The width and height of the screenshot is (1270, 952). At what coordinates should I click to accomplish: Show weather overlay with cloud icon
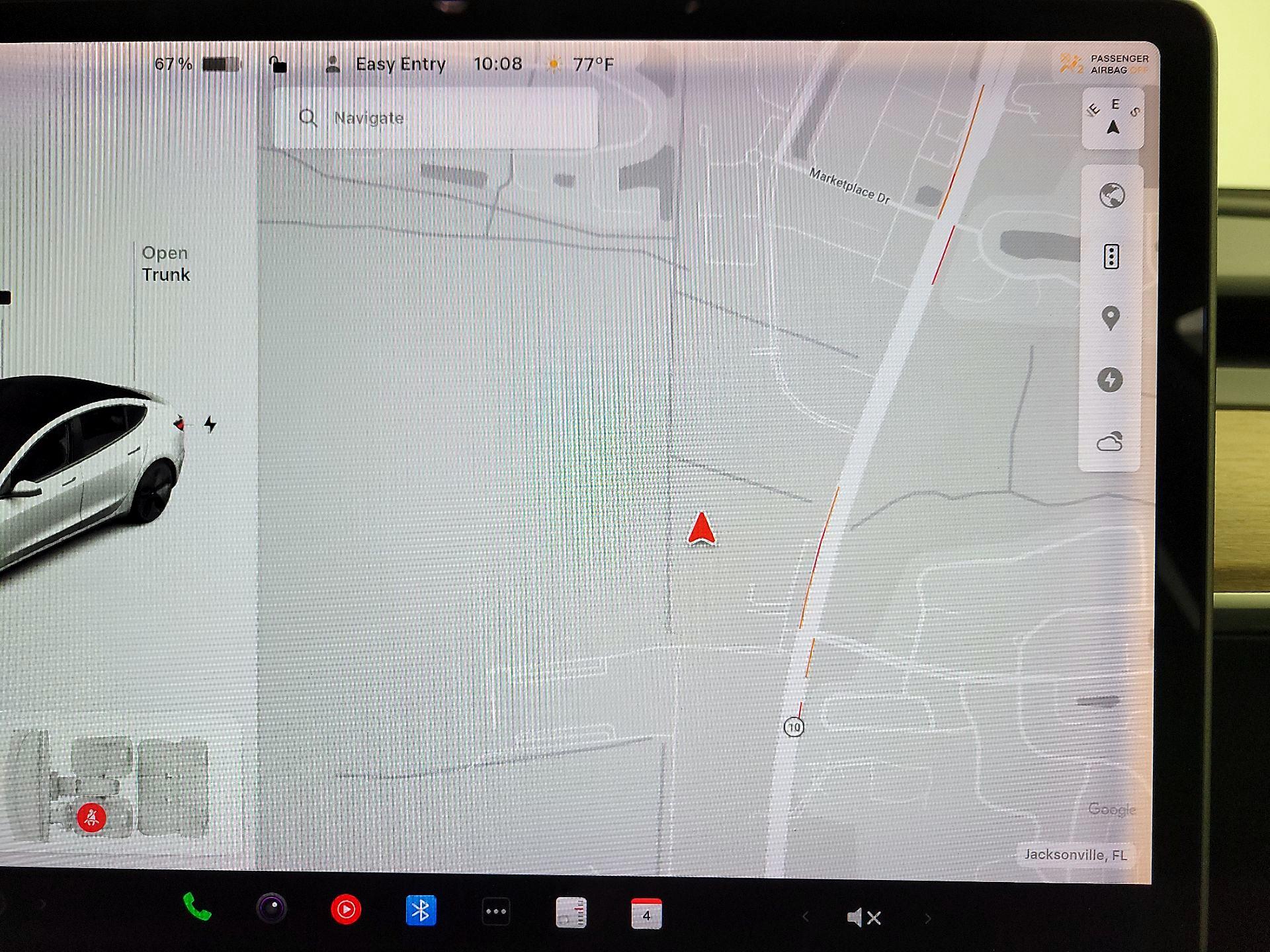coord(1110,441)
